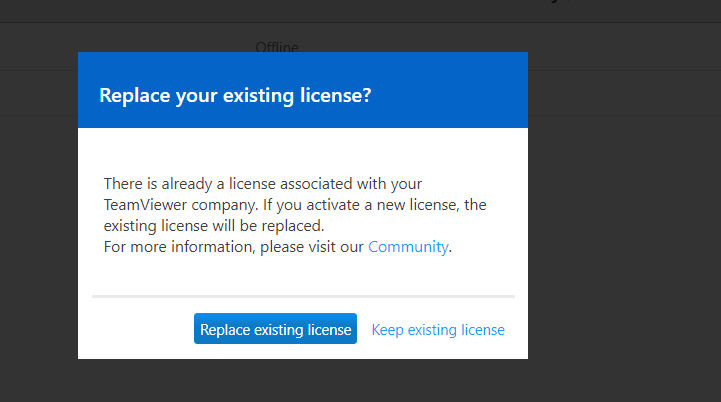Click the blue dialog header bar
Viewport: 721px width, 402px height.
click(303, 90)
